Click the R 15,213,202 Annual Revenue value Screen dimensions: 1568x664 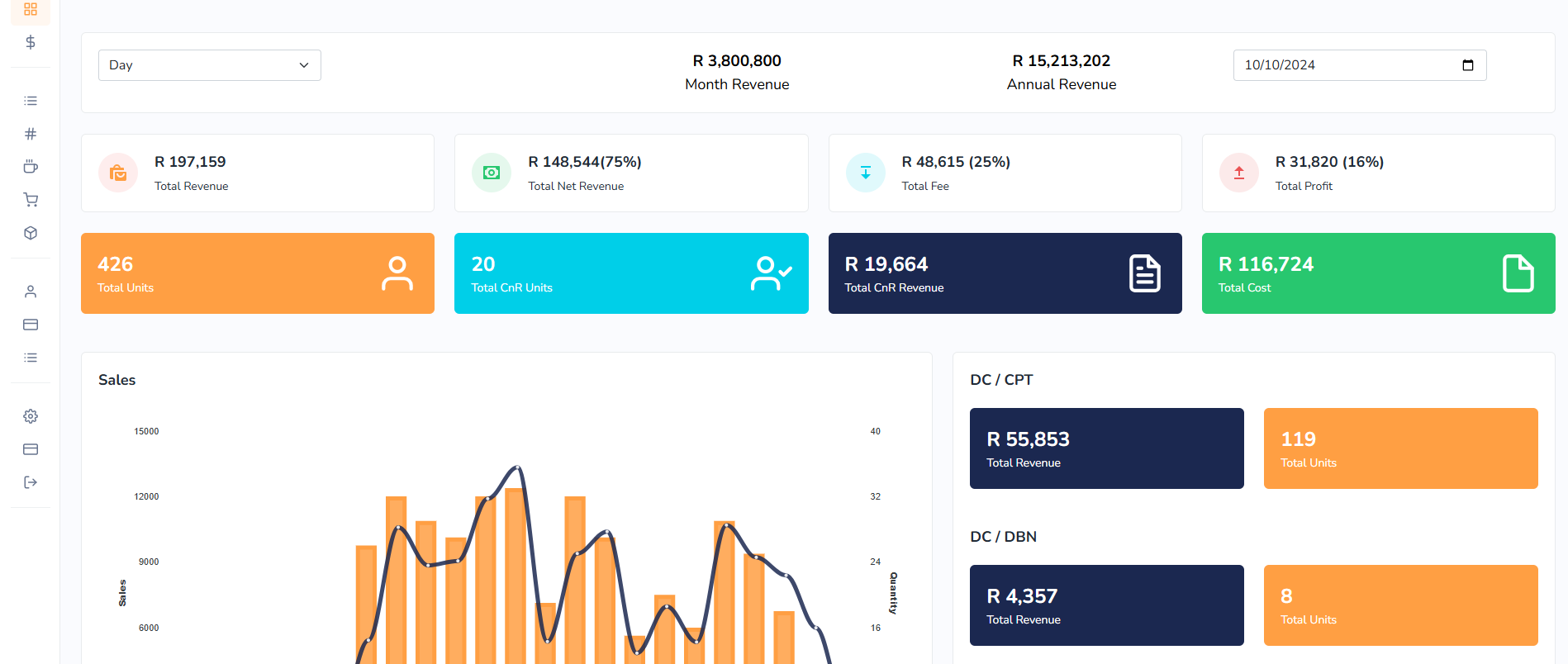(1062, 61)
